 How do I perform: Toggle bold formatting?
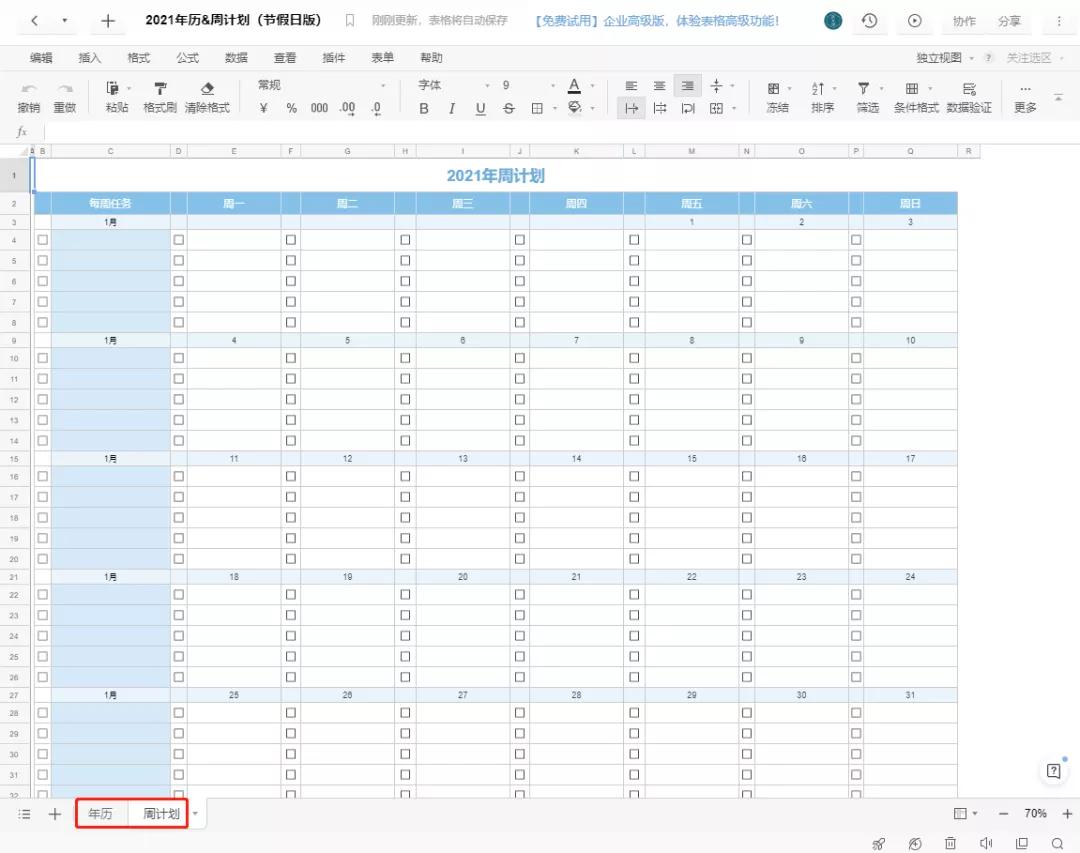424,108
